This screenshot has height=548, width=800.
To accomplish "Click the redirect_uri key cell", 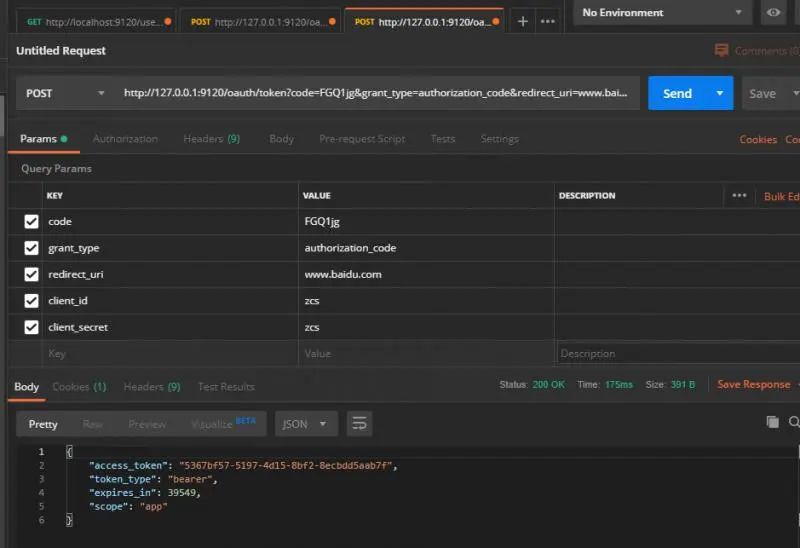I will (x=170, y=275).
